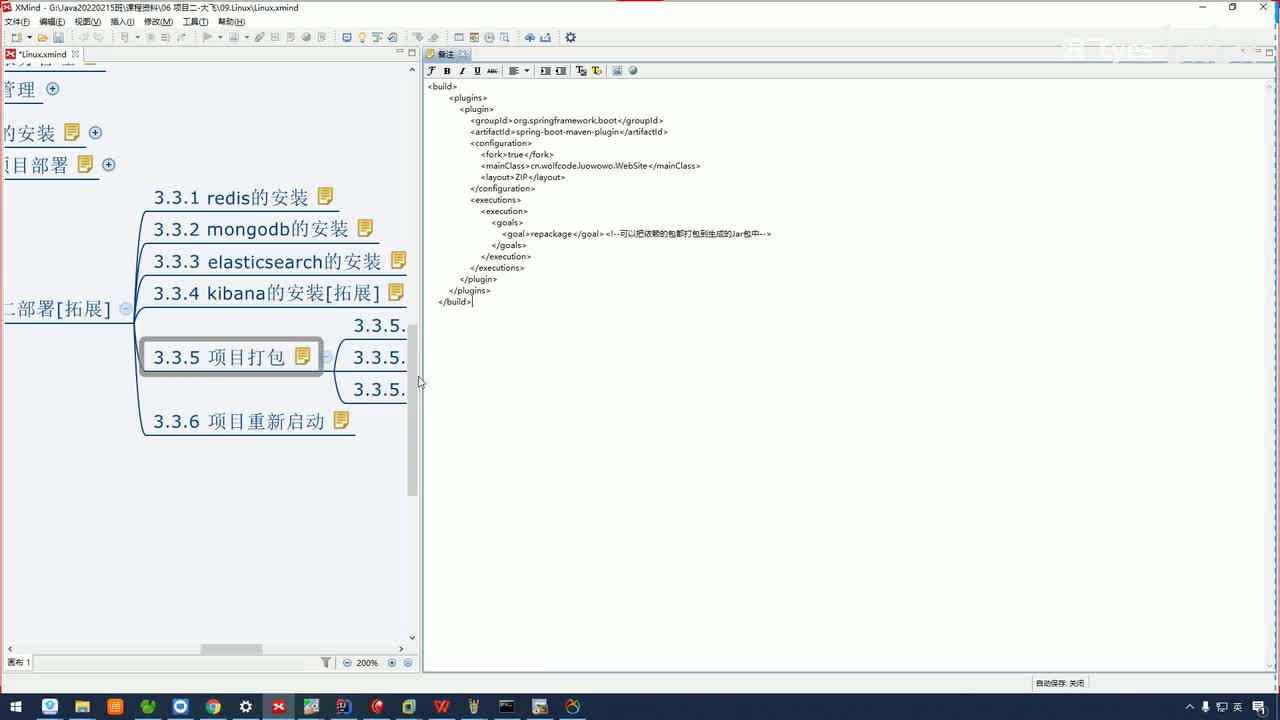1280x720 pixels.
Task: Open File Explorer from the taskbar
Action: (83, 707)
